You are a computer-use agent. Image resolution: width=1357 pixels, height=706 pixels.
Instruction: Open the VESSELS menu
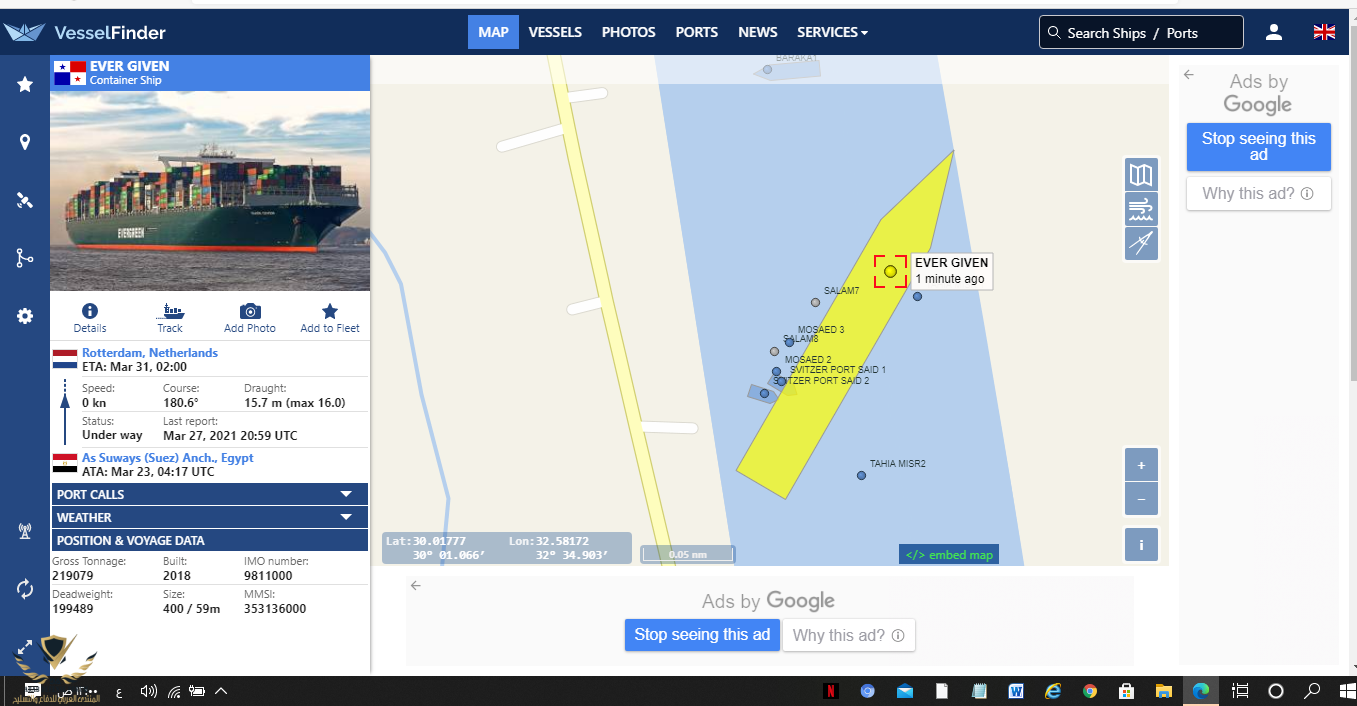click(x=555, y=32)
